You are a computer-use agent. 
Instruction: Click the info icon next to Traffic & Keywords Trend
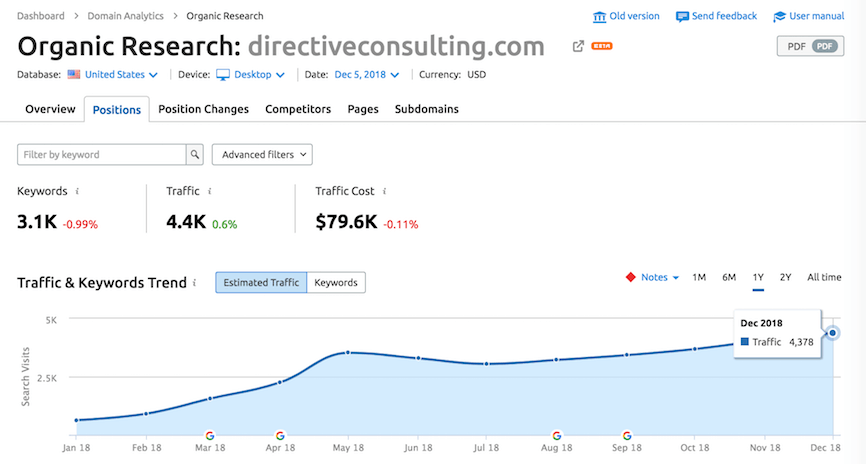194,283
